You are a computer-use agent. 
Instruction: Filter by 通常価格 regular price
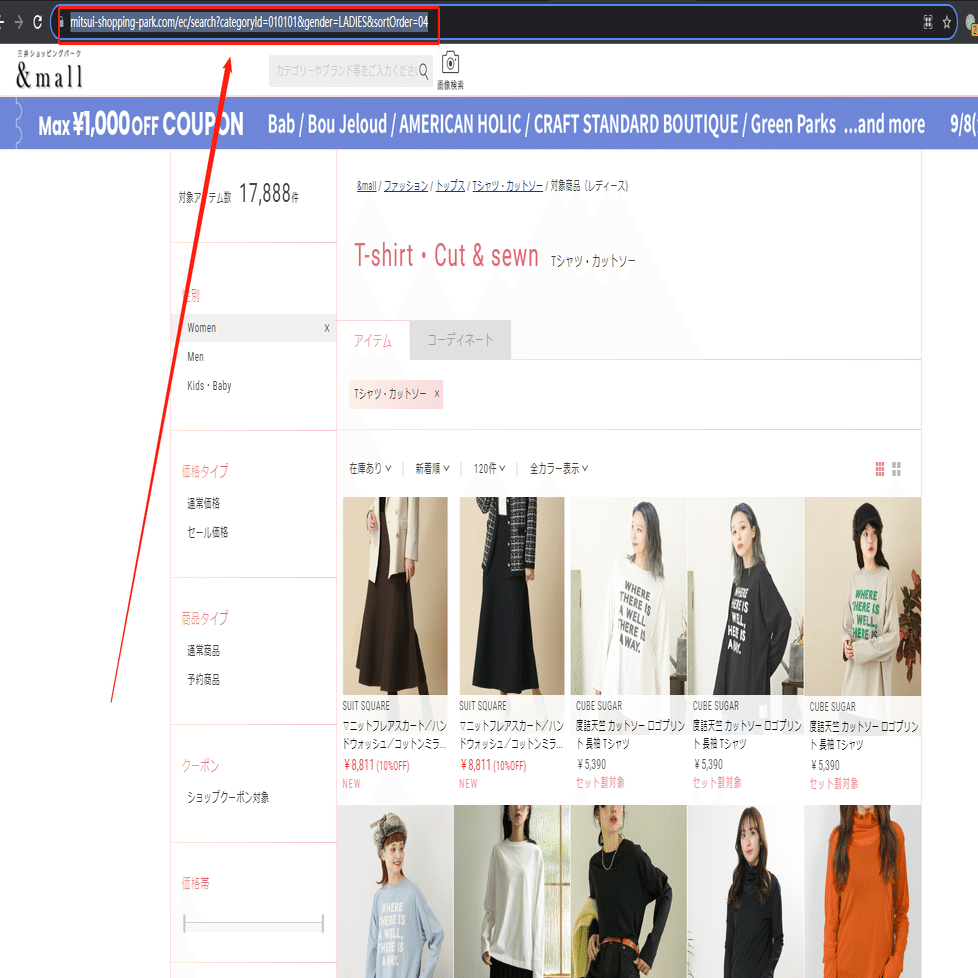203,503
